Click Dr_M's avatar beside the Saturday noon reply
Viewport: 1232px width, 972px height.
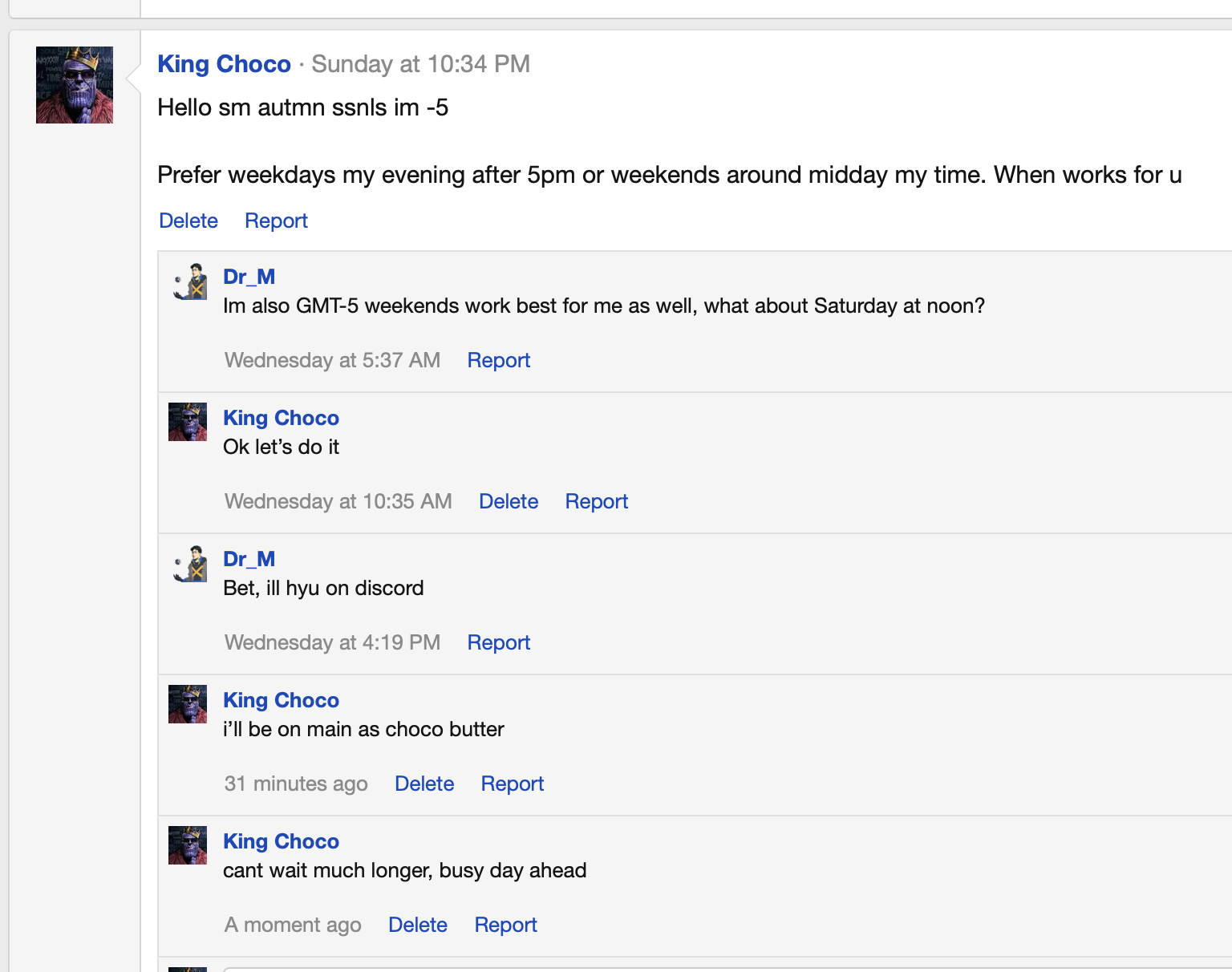tap(188, 281)
